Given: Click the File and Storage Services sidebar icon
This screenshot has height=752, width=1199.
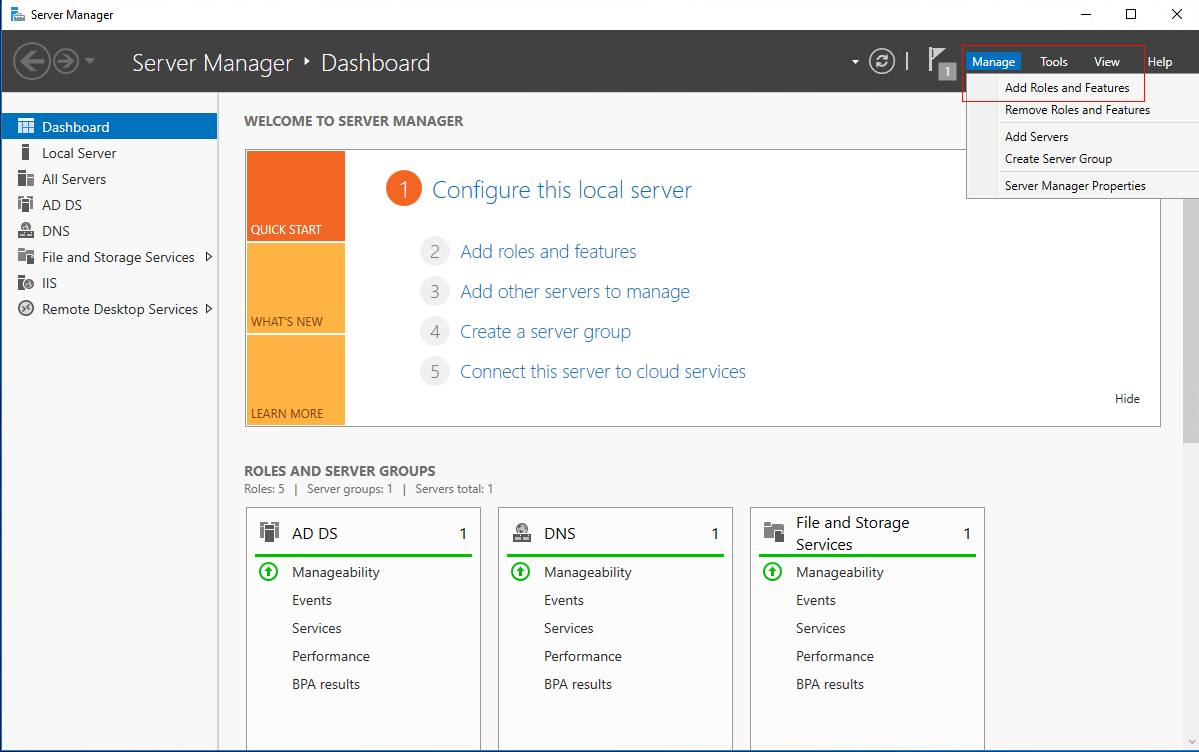Looking at the screenshot, I should coord(26,256).
